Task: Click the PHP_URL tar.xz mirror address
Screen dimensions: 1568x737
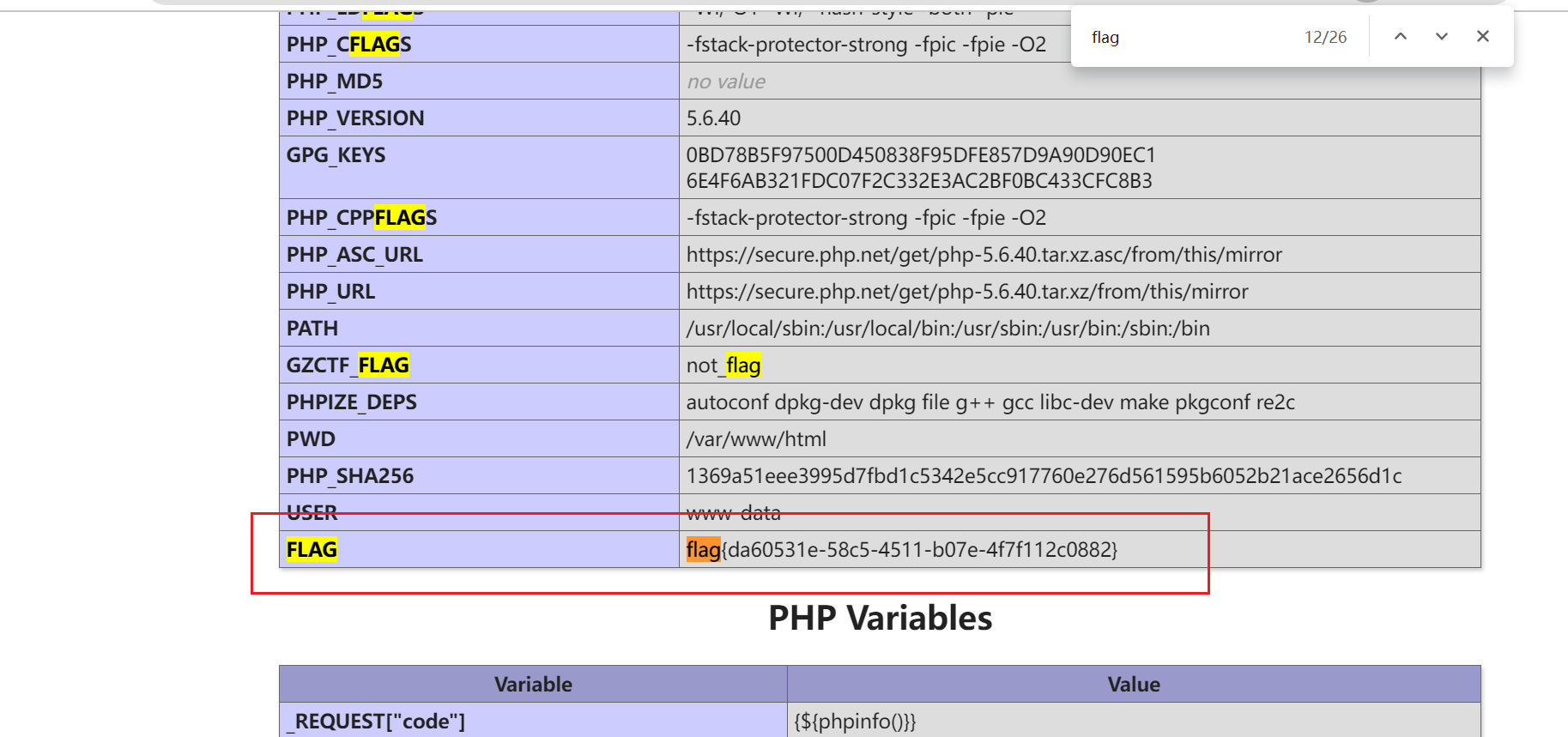Action: [x=966, y=292]
